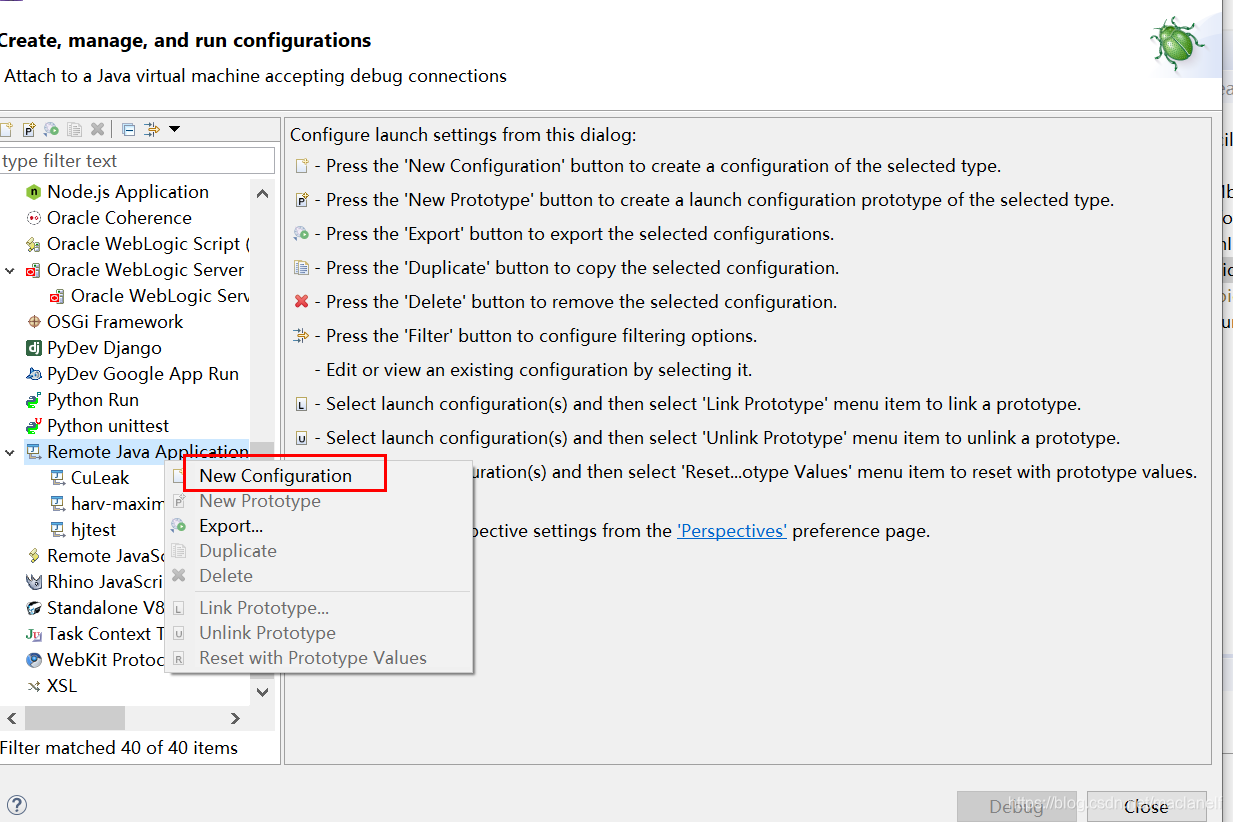Click the PyDev Google App Run icon

point(34,374)
